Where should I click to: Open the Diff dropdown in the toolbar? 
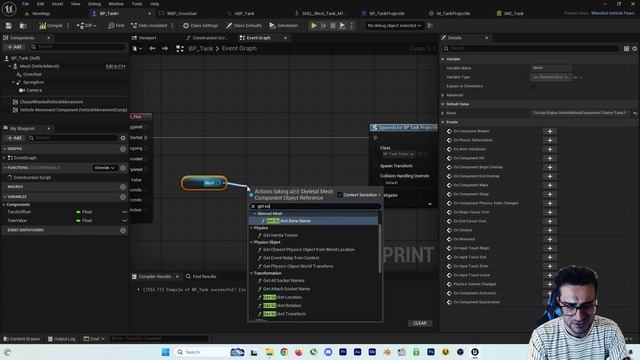pos(87,26)
